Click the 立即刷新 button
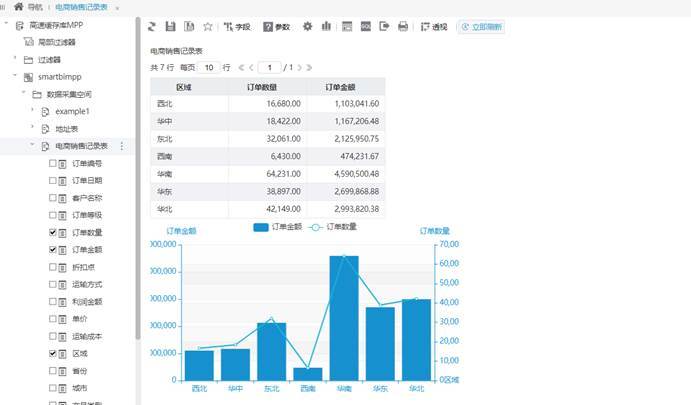Viewport: 691px width, 405px height. click(x=480, y=27)
